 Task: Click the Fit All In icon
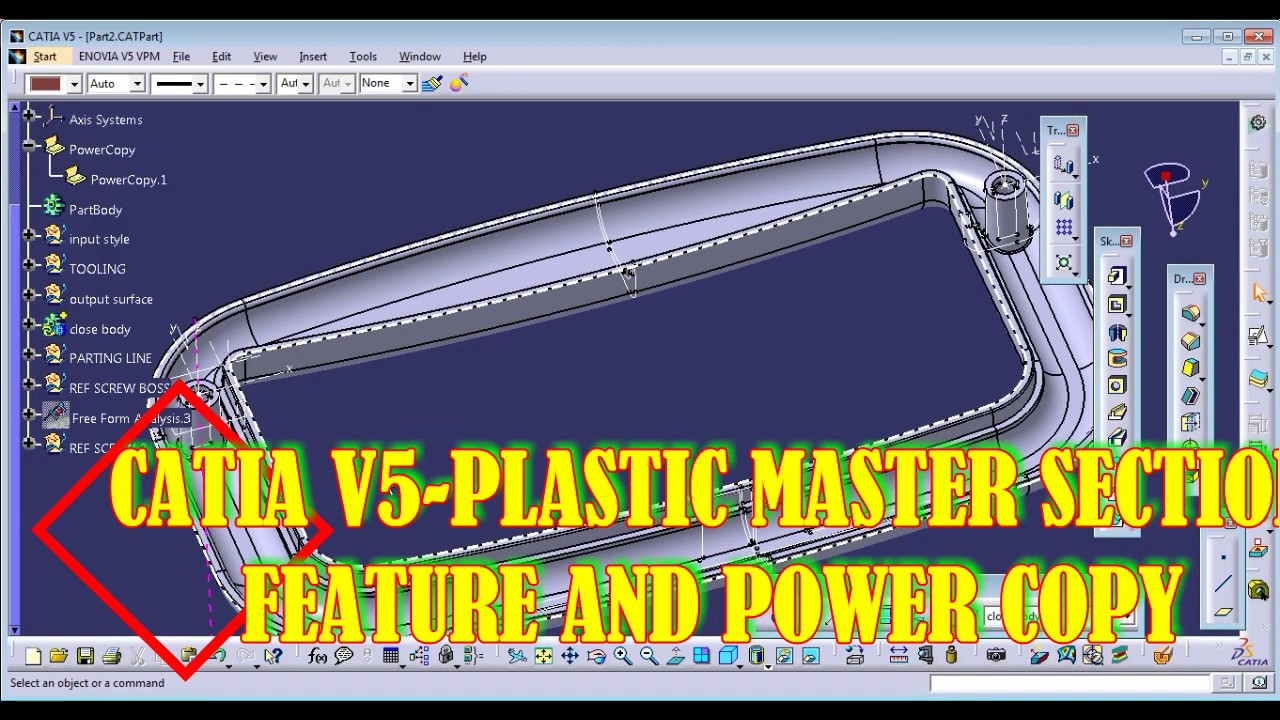point(543,656)
